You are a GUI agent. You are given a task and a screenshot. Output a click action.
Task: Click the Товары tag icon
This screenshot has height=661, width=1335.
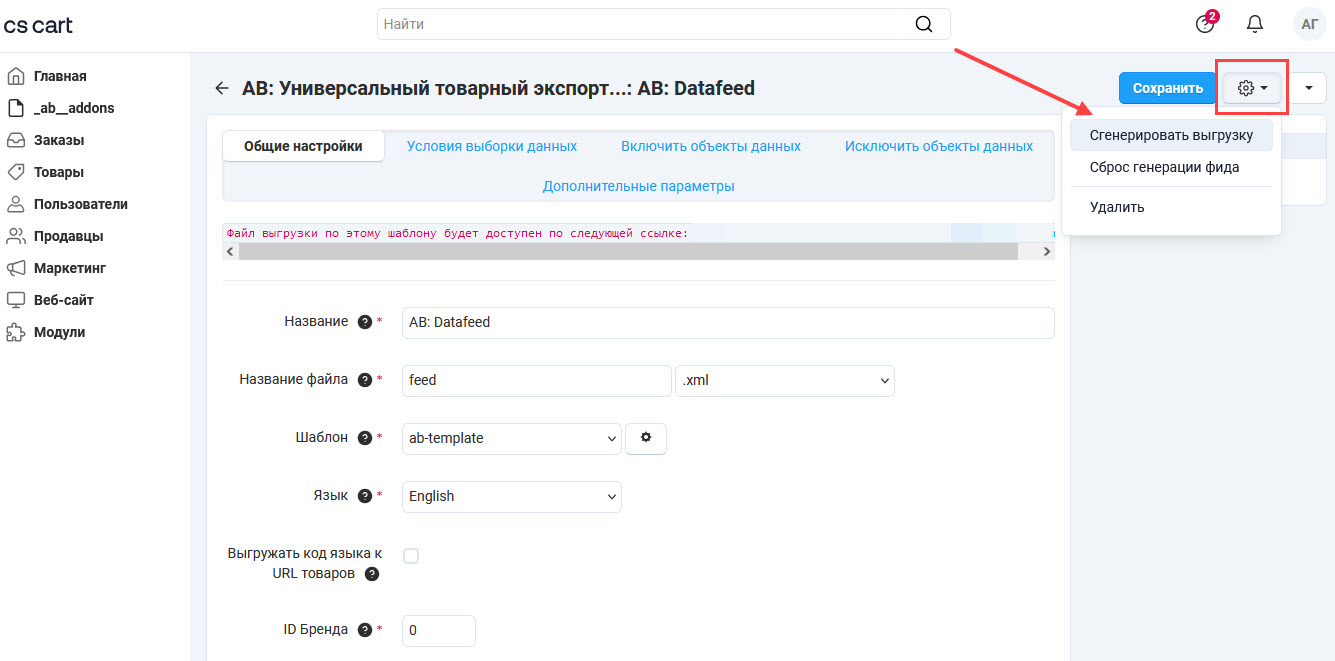(16, 172)
